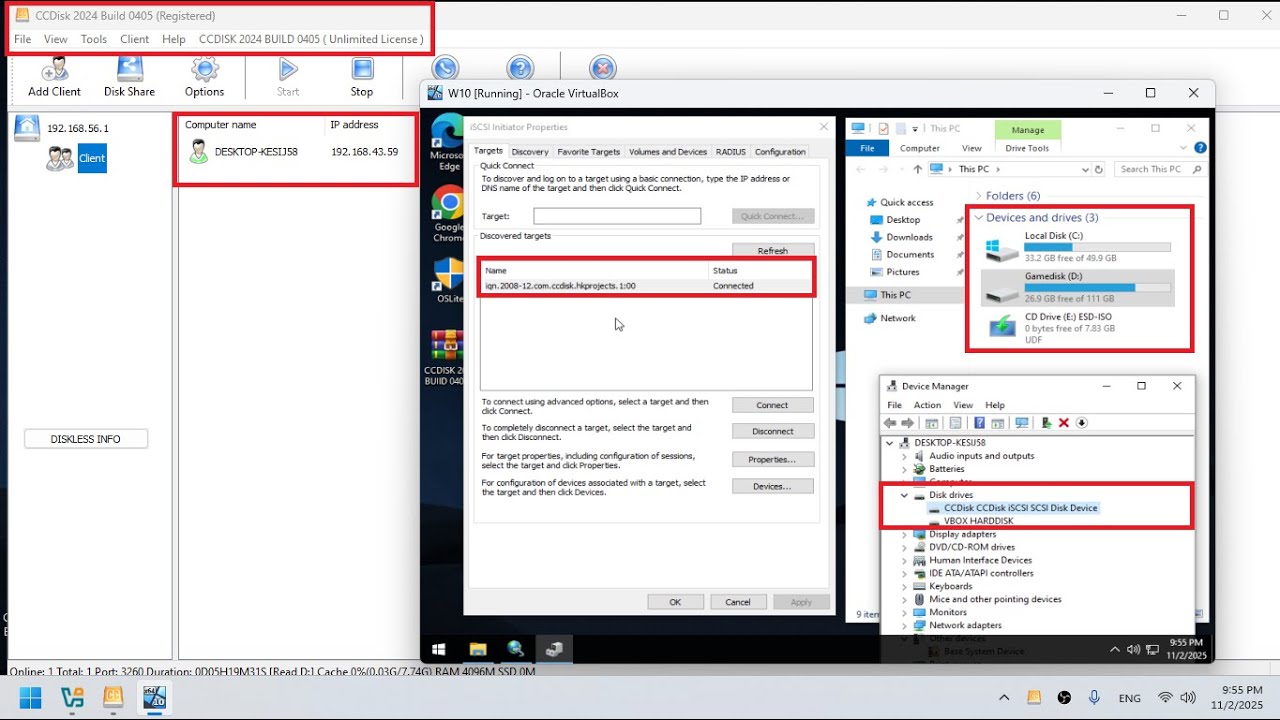Click the update driver down-arrow icon
1280x720 pixels.
click(1082, 423)
